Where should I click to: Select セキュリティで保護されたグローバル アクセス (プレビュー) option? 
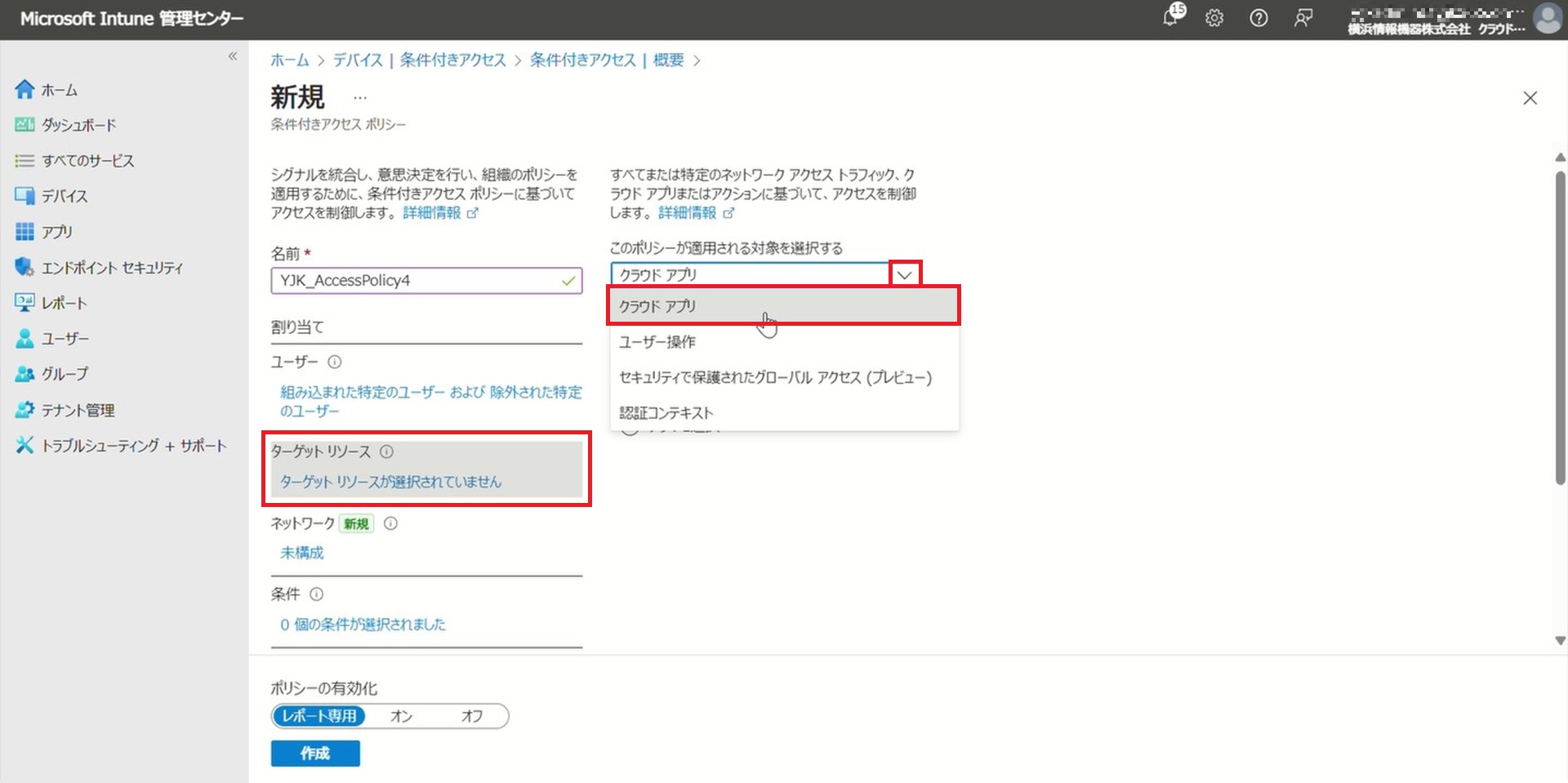pyautogui.click(x=783, y=377)
